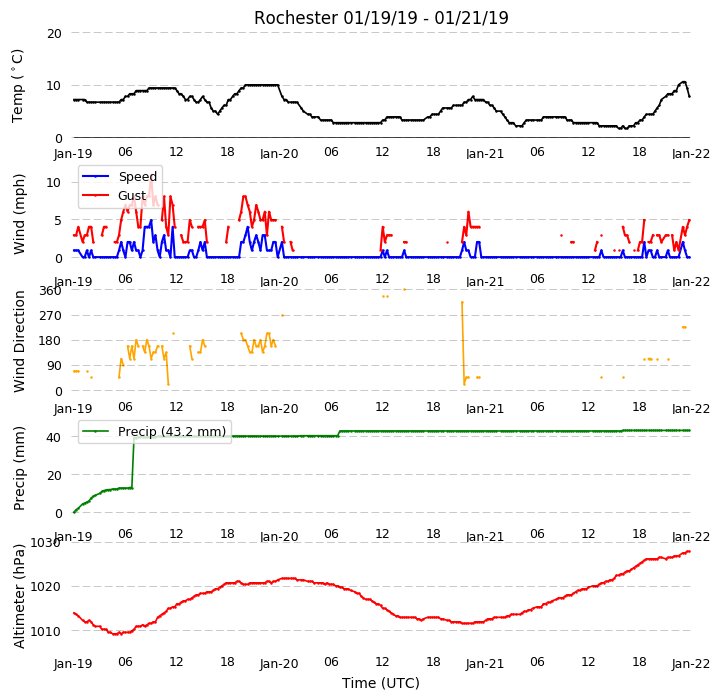Click the Temp (°C) axis label

(17, 86)
